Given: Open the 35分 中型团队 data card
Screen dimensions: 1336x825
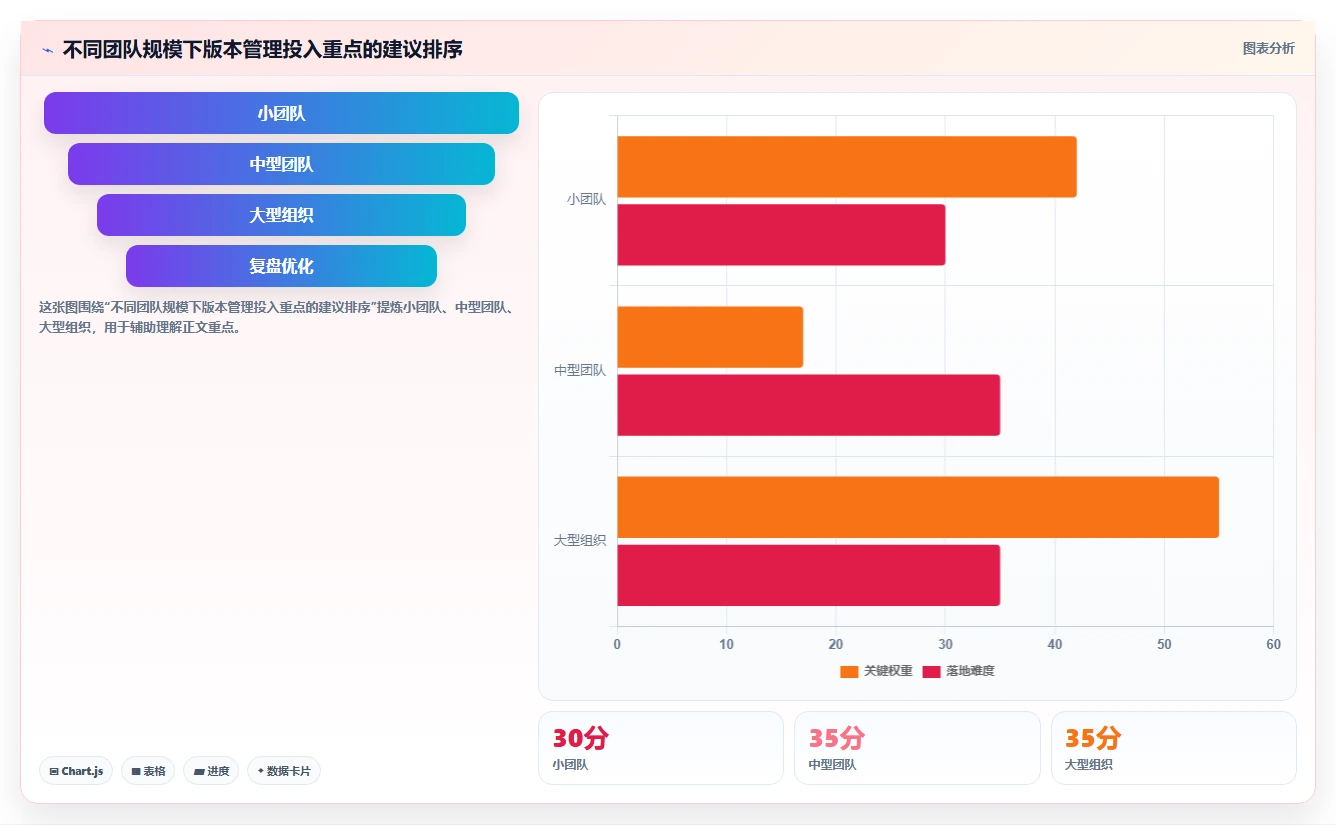Looking at the screenshot, I should (x=917, y=748).
